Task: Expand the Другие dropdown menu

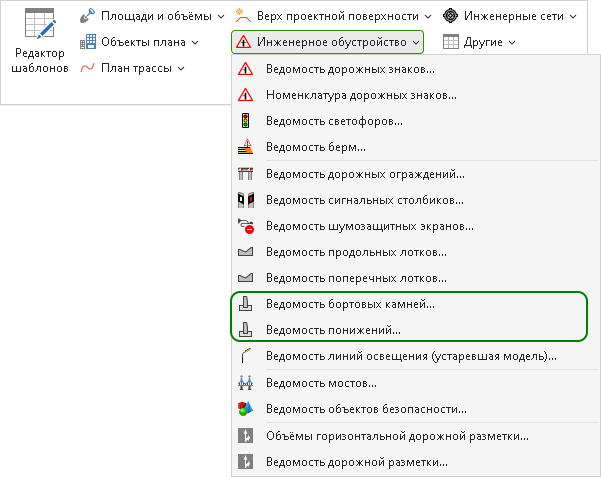Action: (x=479, y=42)
